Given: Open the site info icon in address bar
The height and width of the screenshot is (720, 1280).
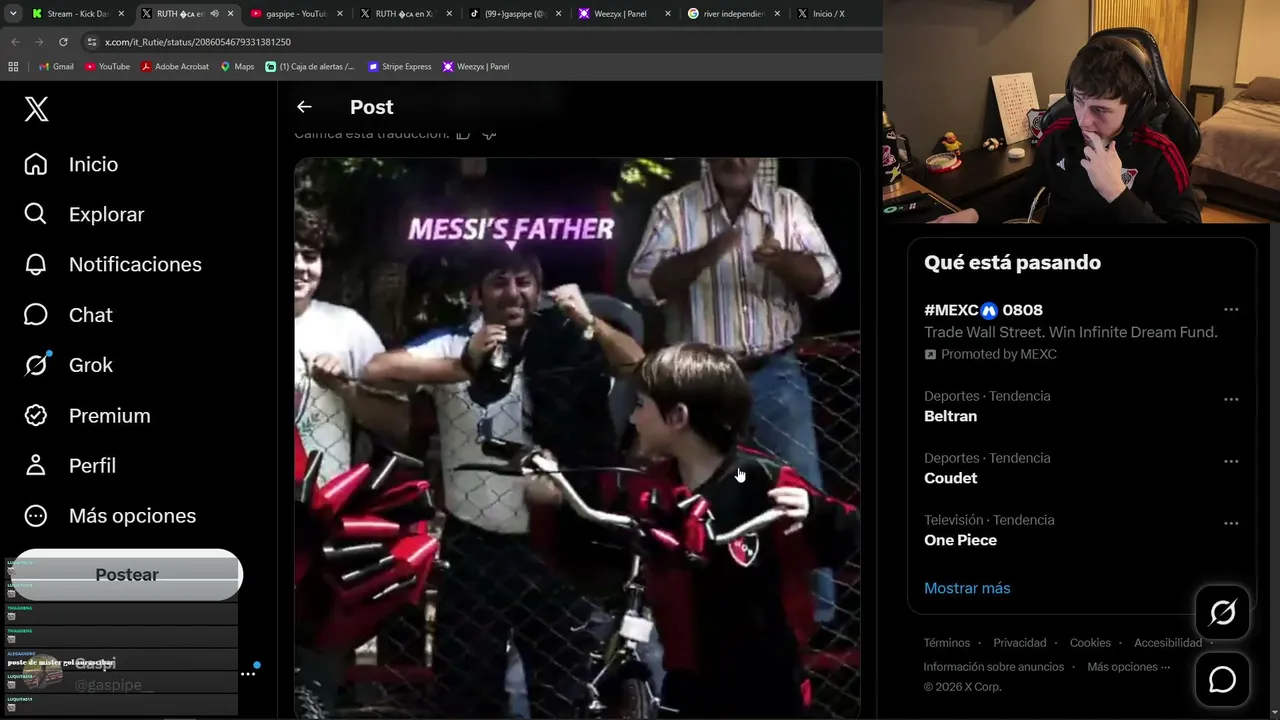Looking at the screenshot, I should [92, 42].
